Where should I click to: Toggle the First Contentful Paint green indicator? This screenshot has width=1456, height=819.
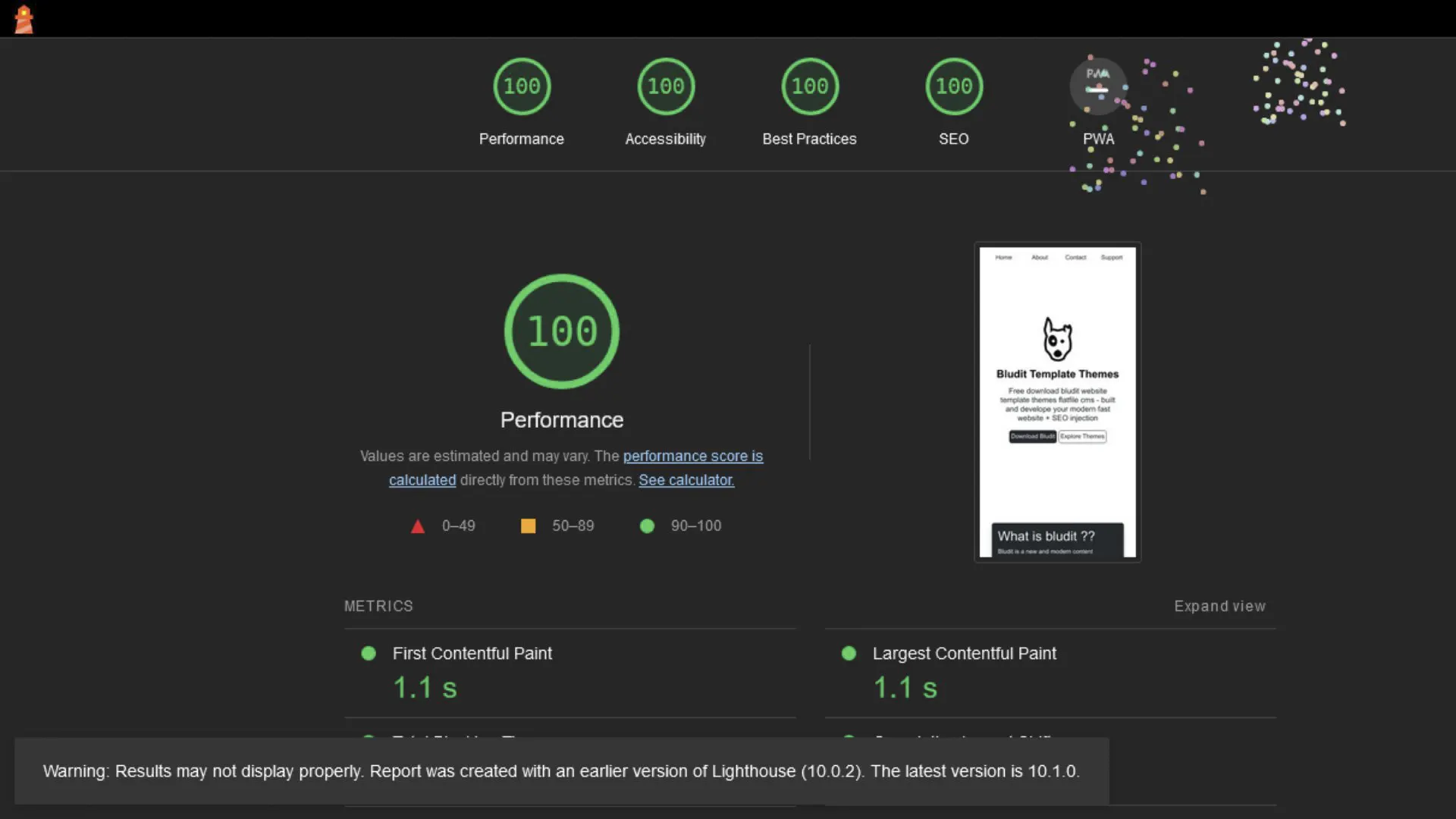[369, 653]
